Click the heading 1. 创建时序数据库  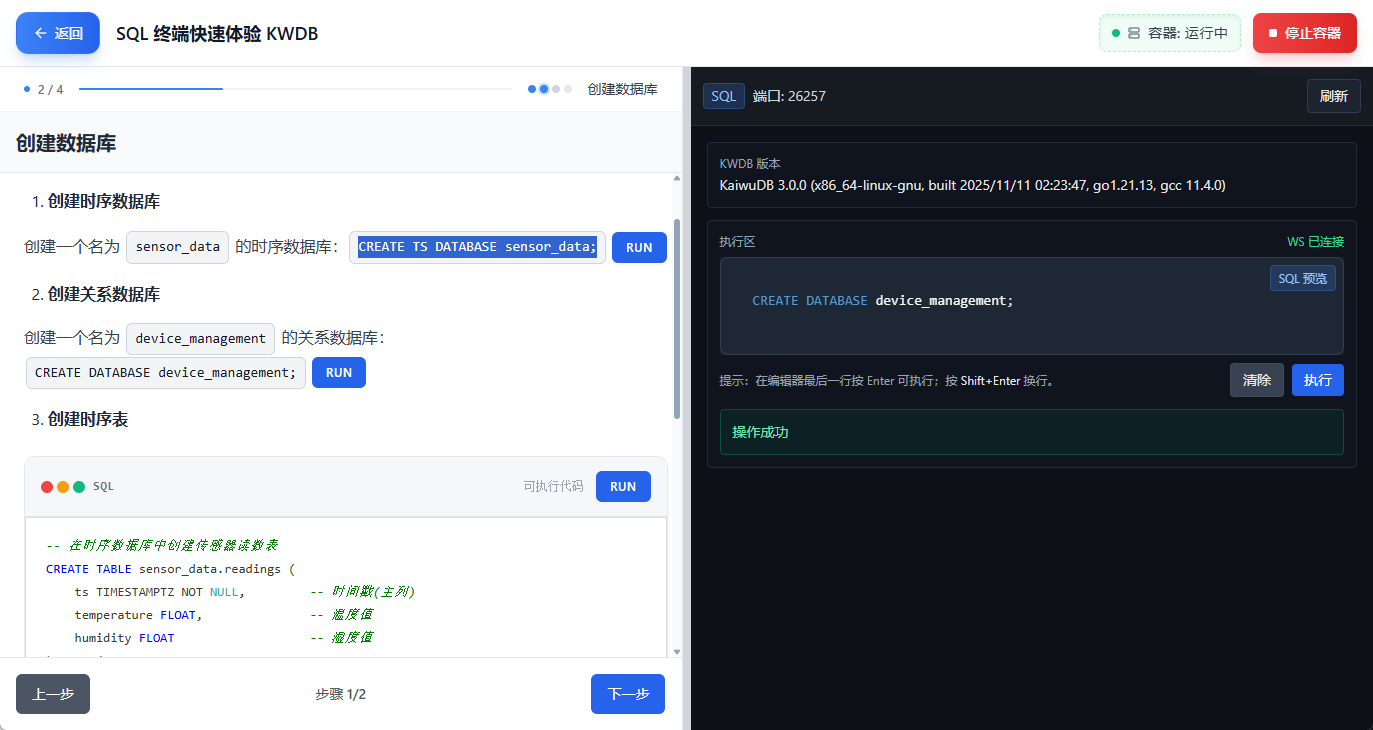click(x=96, y=201)
